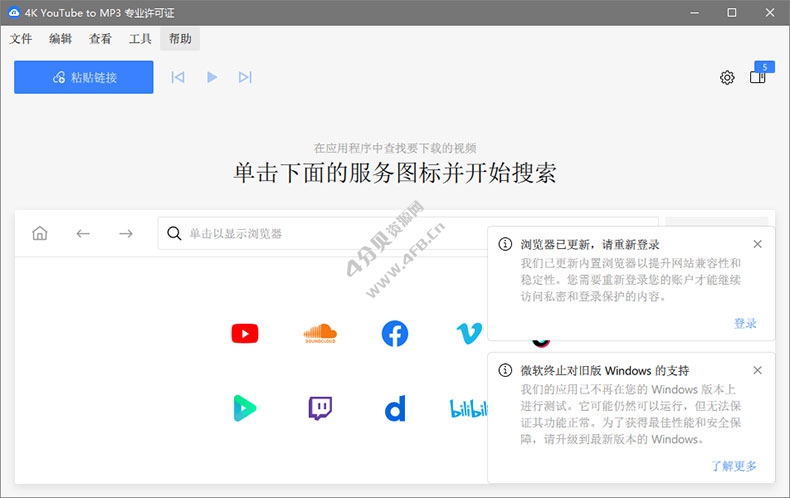
Task: Click the browser back arrow
Action: coord(83,233)
